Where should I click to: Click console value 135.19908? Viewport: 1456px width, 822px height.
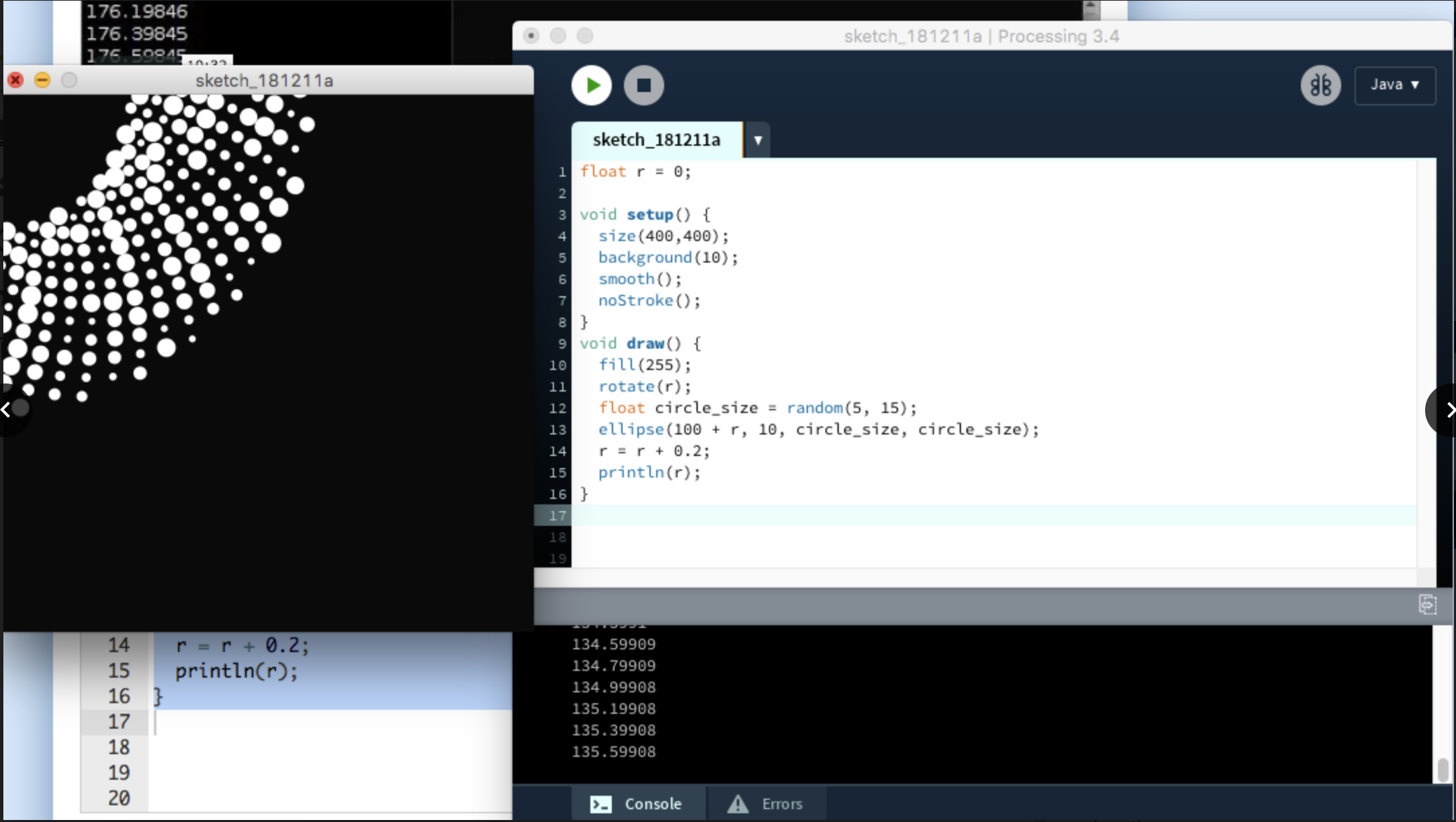point(614,709)
